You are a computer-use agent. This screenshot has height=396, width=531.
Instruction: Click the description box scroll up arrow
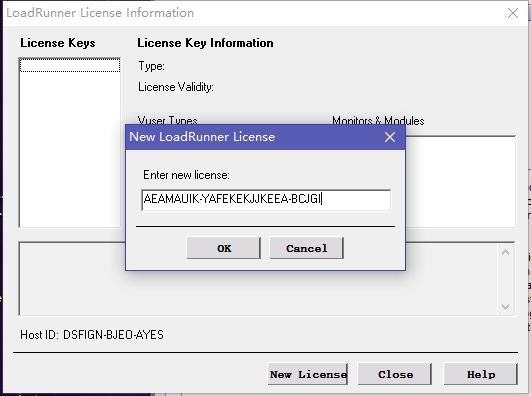[x=505, y=252]
